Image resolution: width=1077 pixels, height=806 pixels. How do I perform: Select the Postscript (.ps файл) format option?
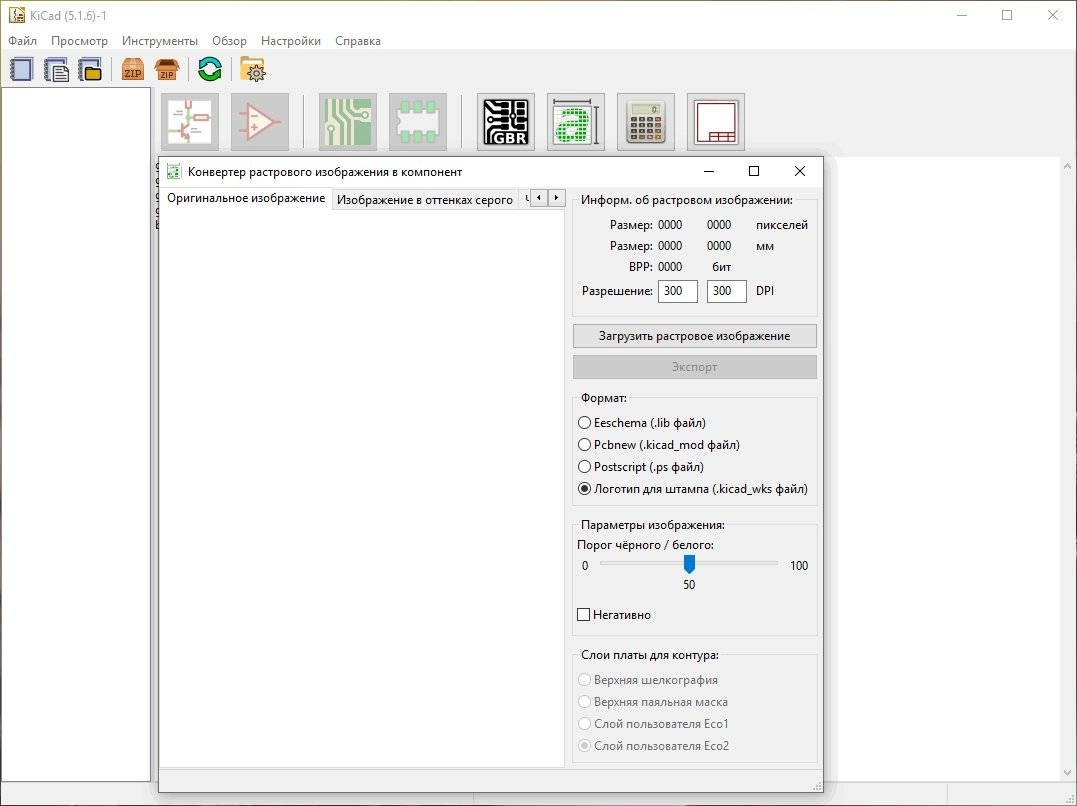(x=642, y=467)
